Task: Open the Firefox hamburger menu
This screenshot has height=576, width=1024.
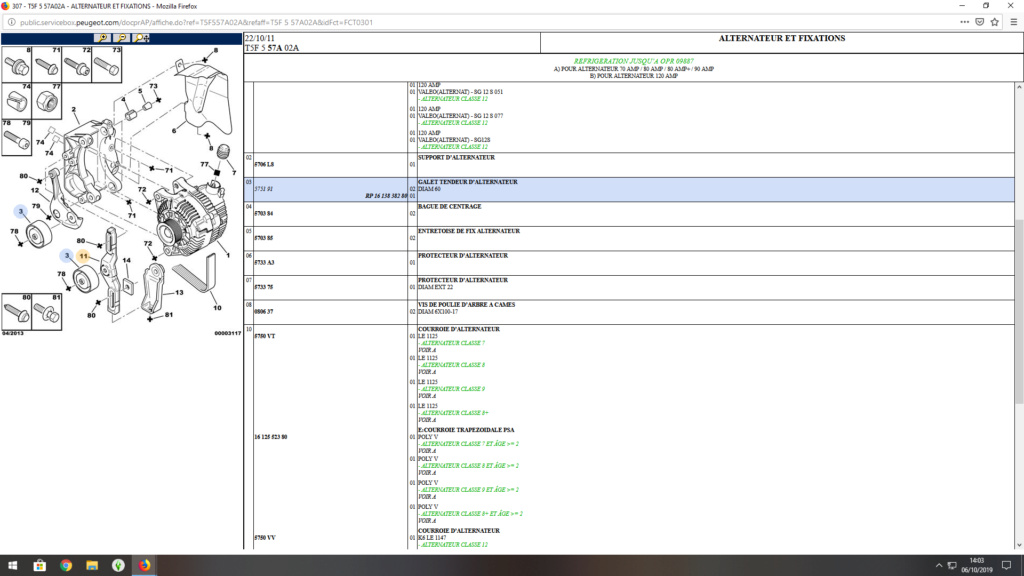Action: [1014, 22]
